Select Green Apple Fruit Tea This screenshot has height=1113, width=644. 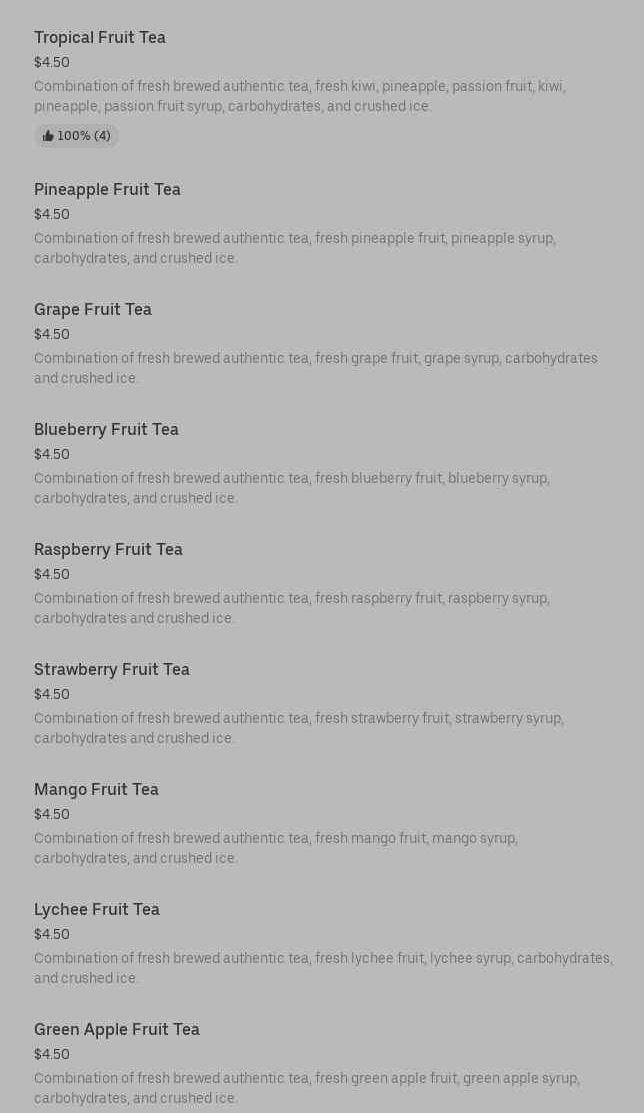point(117,1030)
